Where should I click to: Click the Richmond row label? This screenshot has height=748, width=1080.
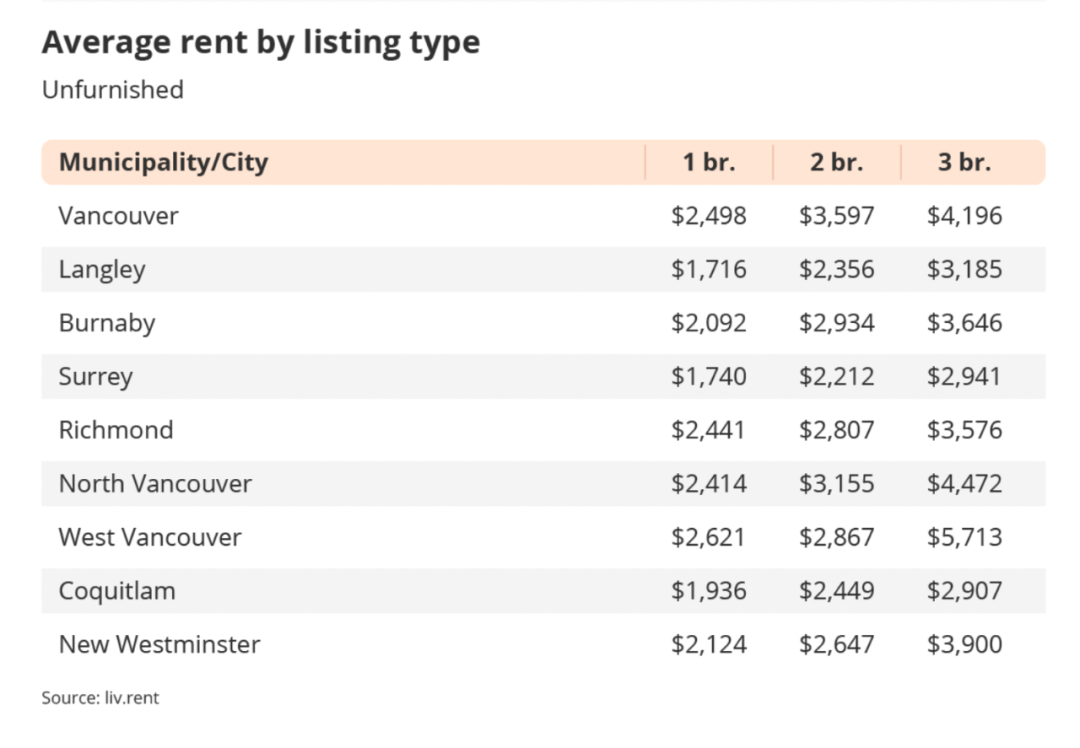[116, 430]
